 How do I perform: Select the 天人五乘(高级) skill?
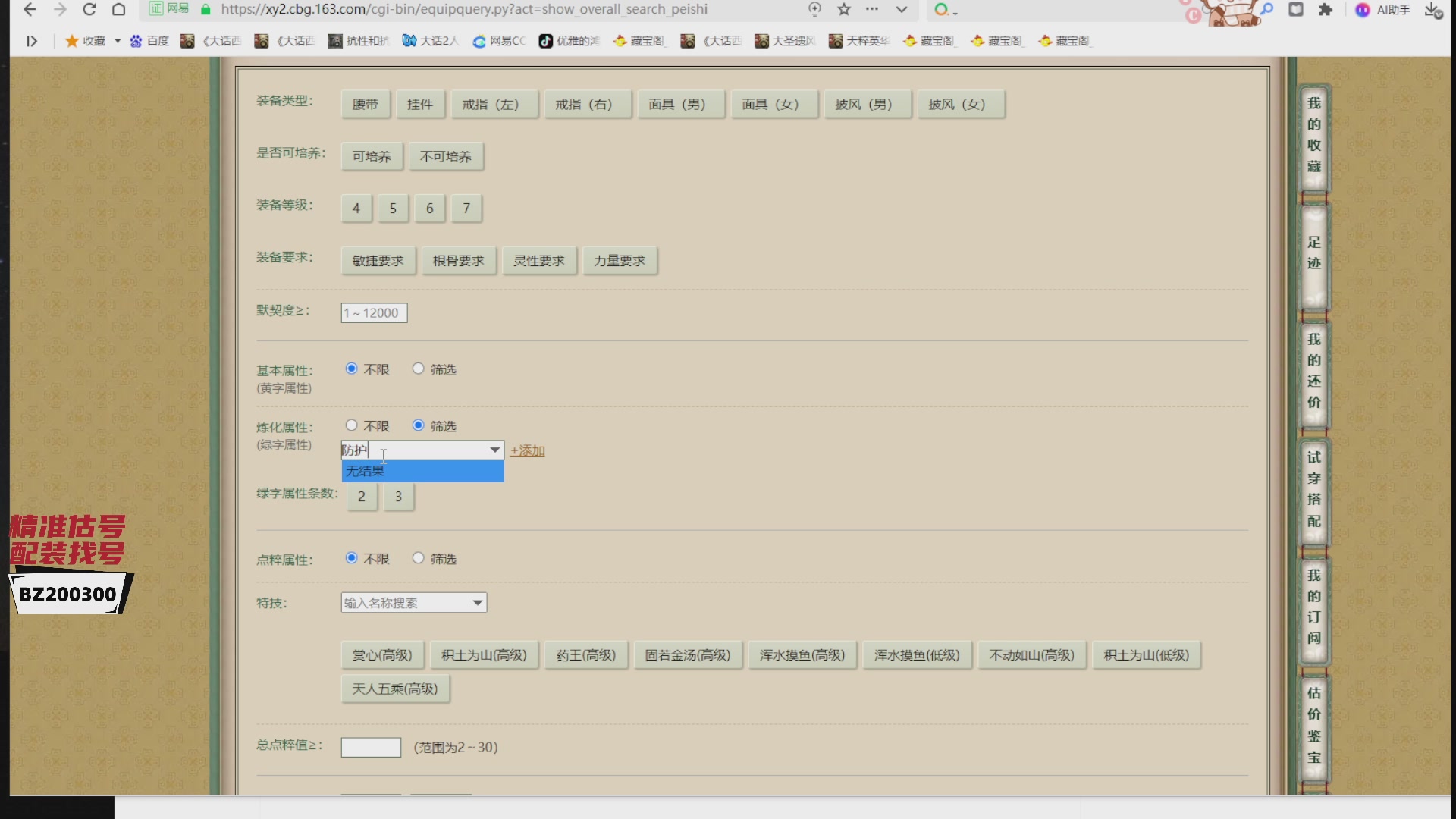pos(395,689)
